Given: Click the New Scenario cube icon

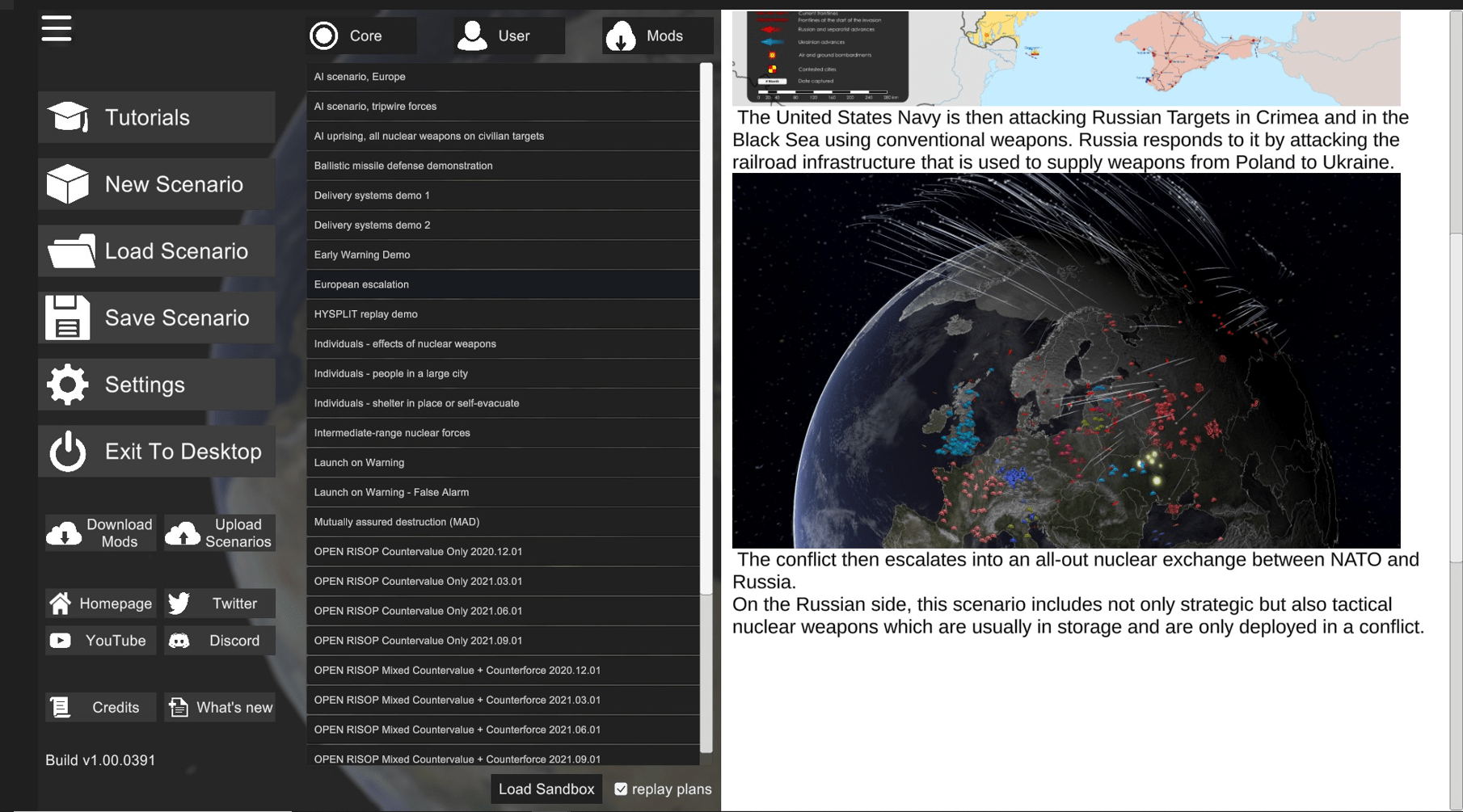Looking at the screenshot, I should (68, 184).
